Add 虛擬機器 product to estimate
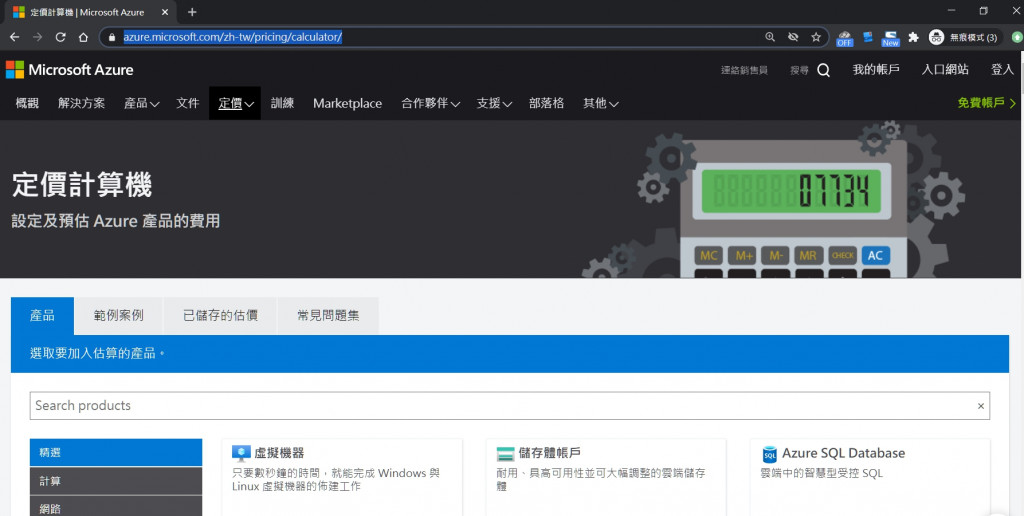 click(x=342, y=477)
